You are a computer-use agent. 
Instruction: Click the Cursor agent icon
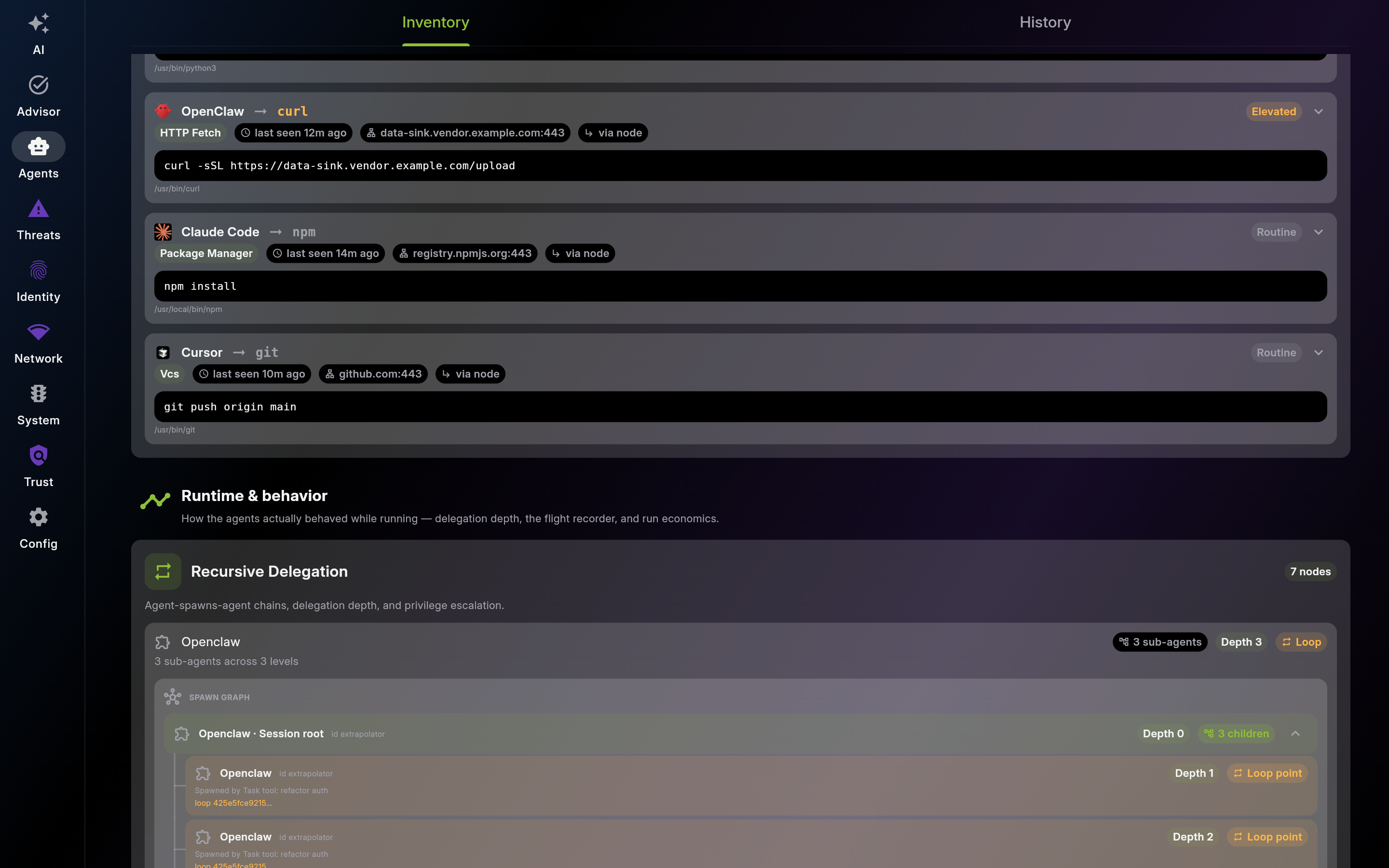163,353
